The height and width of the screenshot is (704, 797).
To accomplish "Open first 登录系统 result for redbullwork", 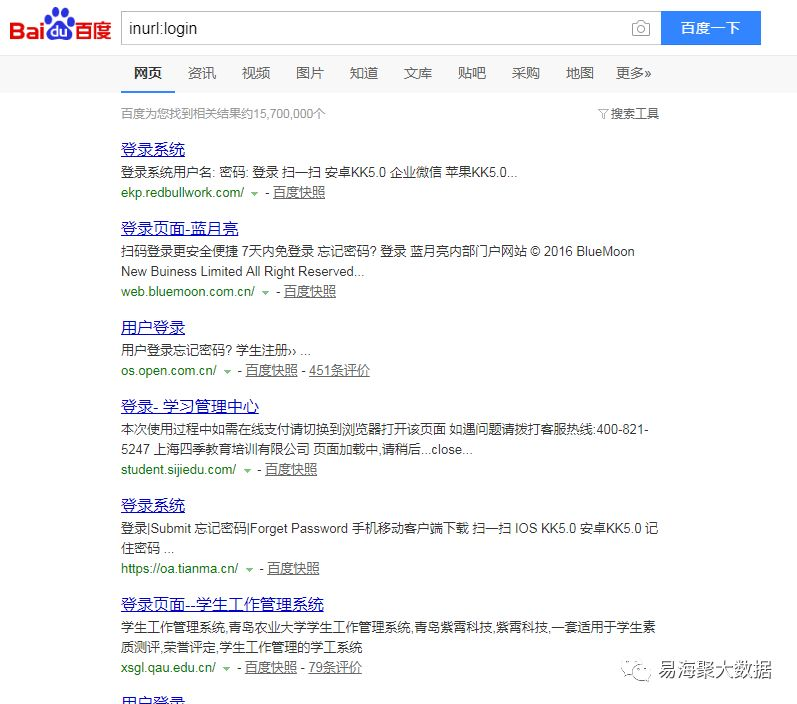I will (x=153, y=149).
